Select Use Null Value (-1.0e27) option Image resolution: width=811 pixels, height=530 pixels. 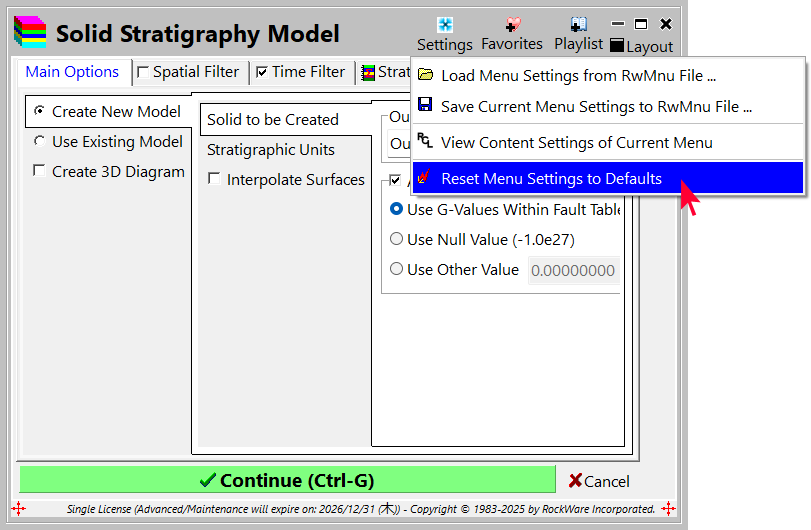click(x=397, y=240)
